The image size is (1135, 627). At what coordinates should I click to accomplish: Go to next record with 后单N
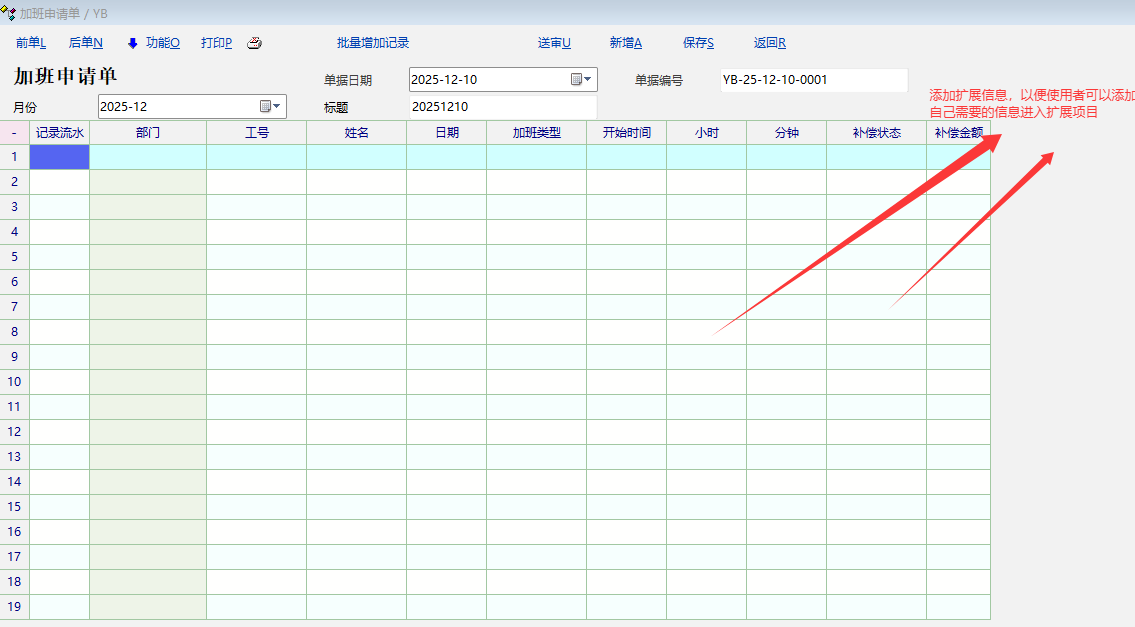pyautogui.click(x=85, y=43)
